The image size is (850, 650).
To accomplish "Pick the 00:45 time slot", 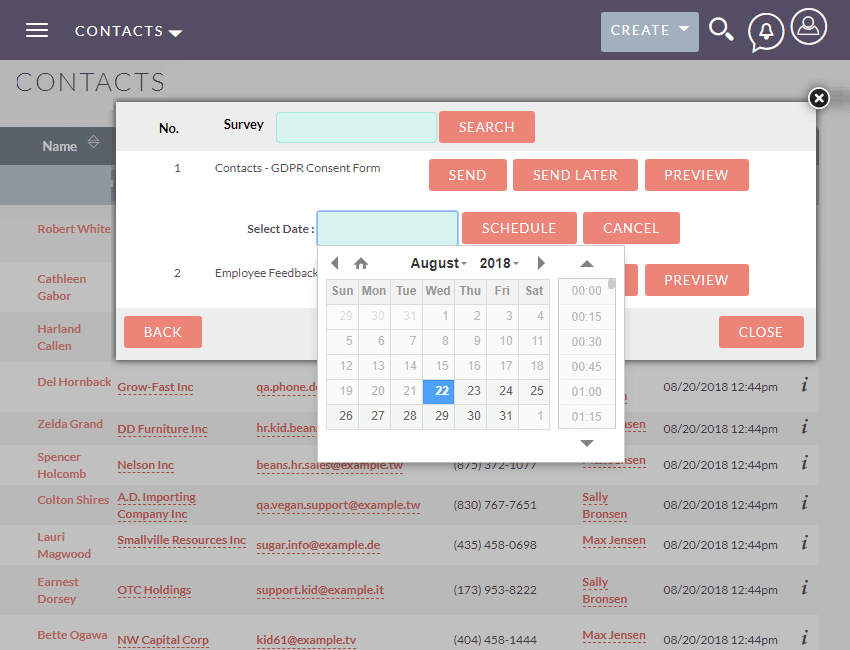I will pyautogui.click(x=586, y=367).
